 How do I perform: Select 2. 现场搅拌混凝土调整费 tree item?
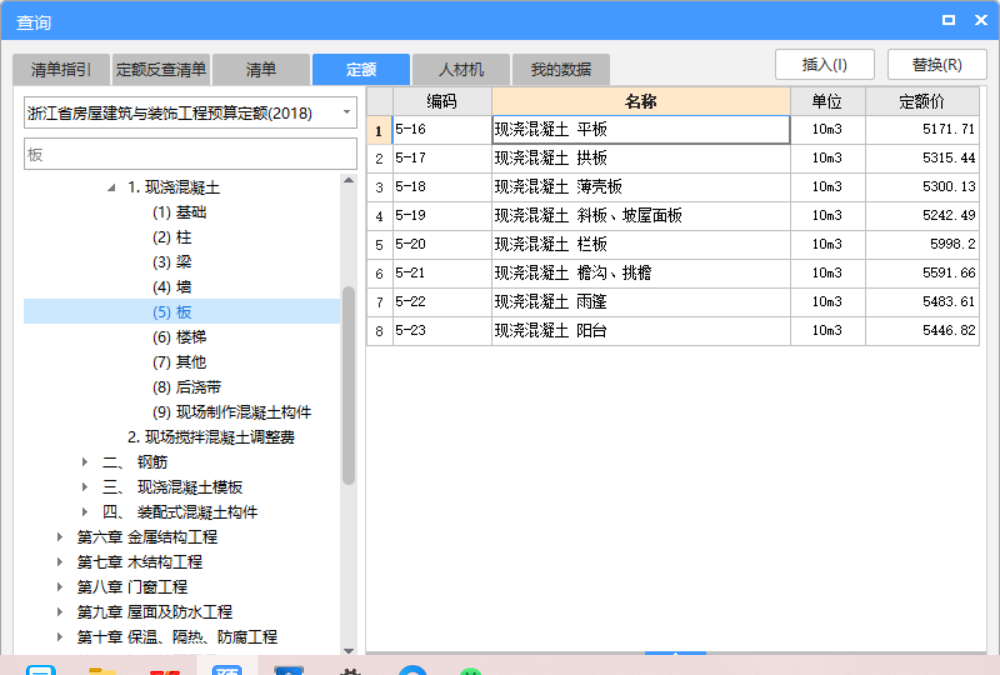pyautogui.click(x=210, y=437)
